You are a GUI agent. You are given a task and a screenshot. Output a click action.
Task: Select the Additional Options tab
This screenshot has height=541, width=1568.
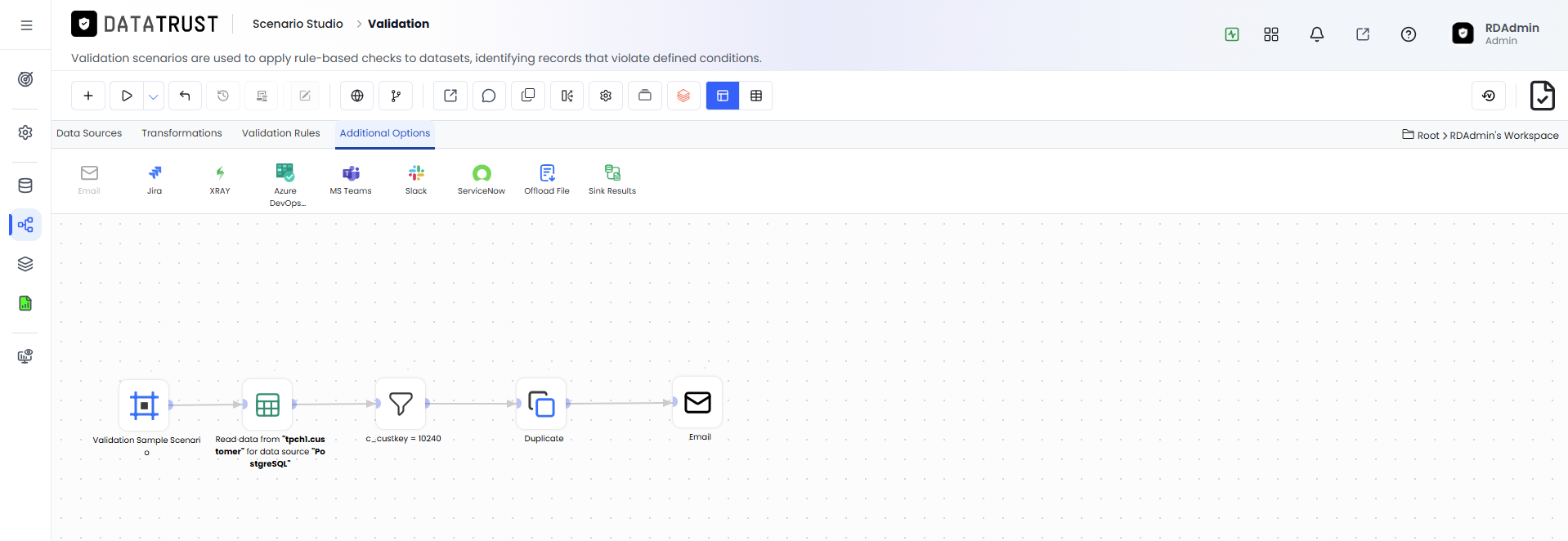[x=385, y=133]
